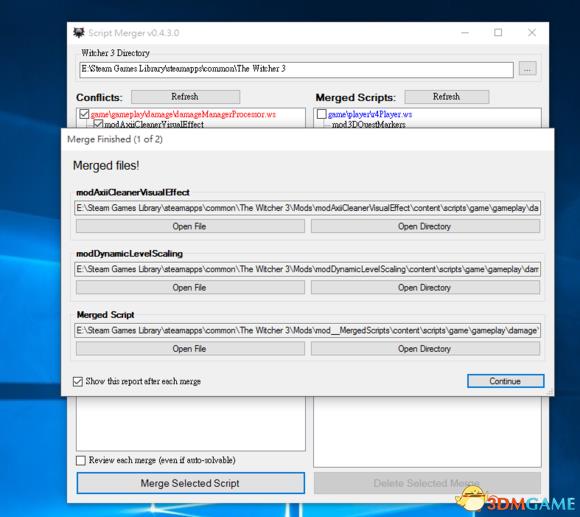
Task: Click the Witcher 3 Directory path field
Action: [296, 70]
